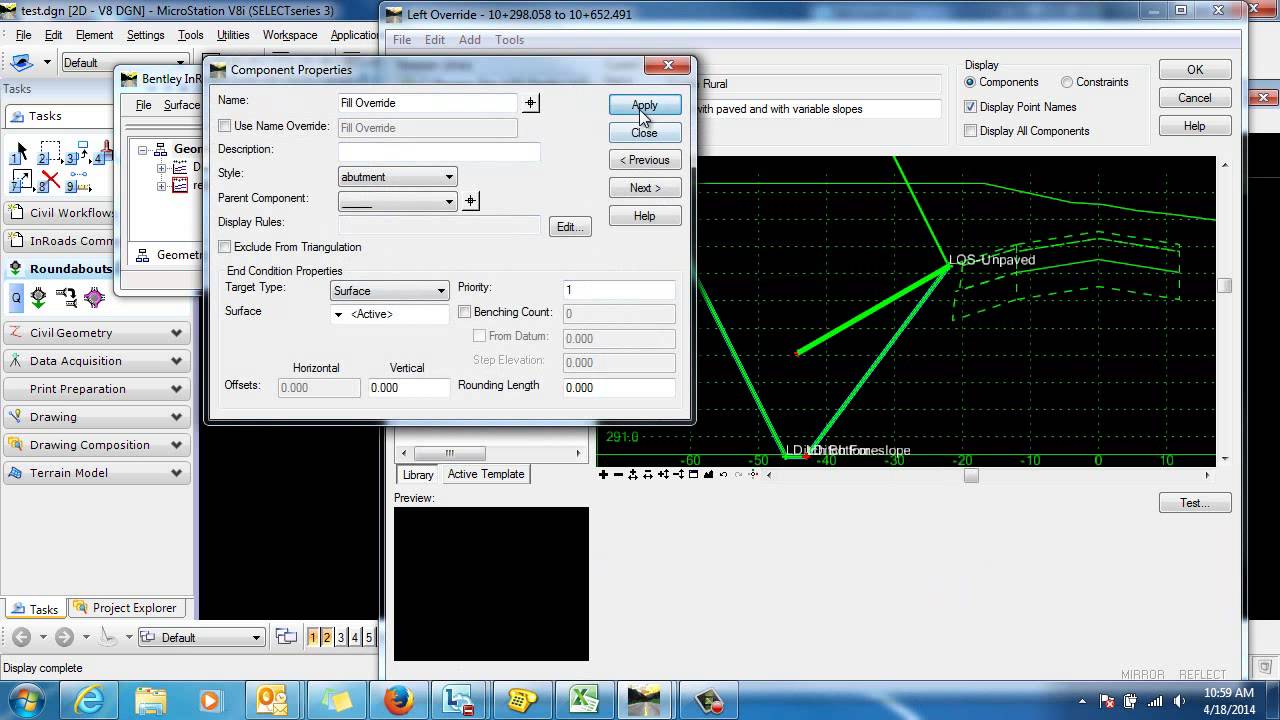Image resolution: width=1280 pixels, height=720 pixels.
Task: Open Windows Explorer from the taskbar
Action: [151, 700]
